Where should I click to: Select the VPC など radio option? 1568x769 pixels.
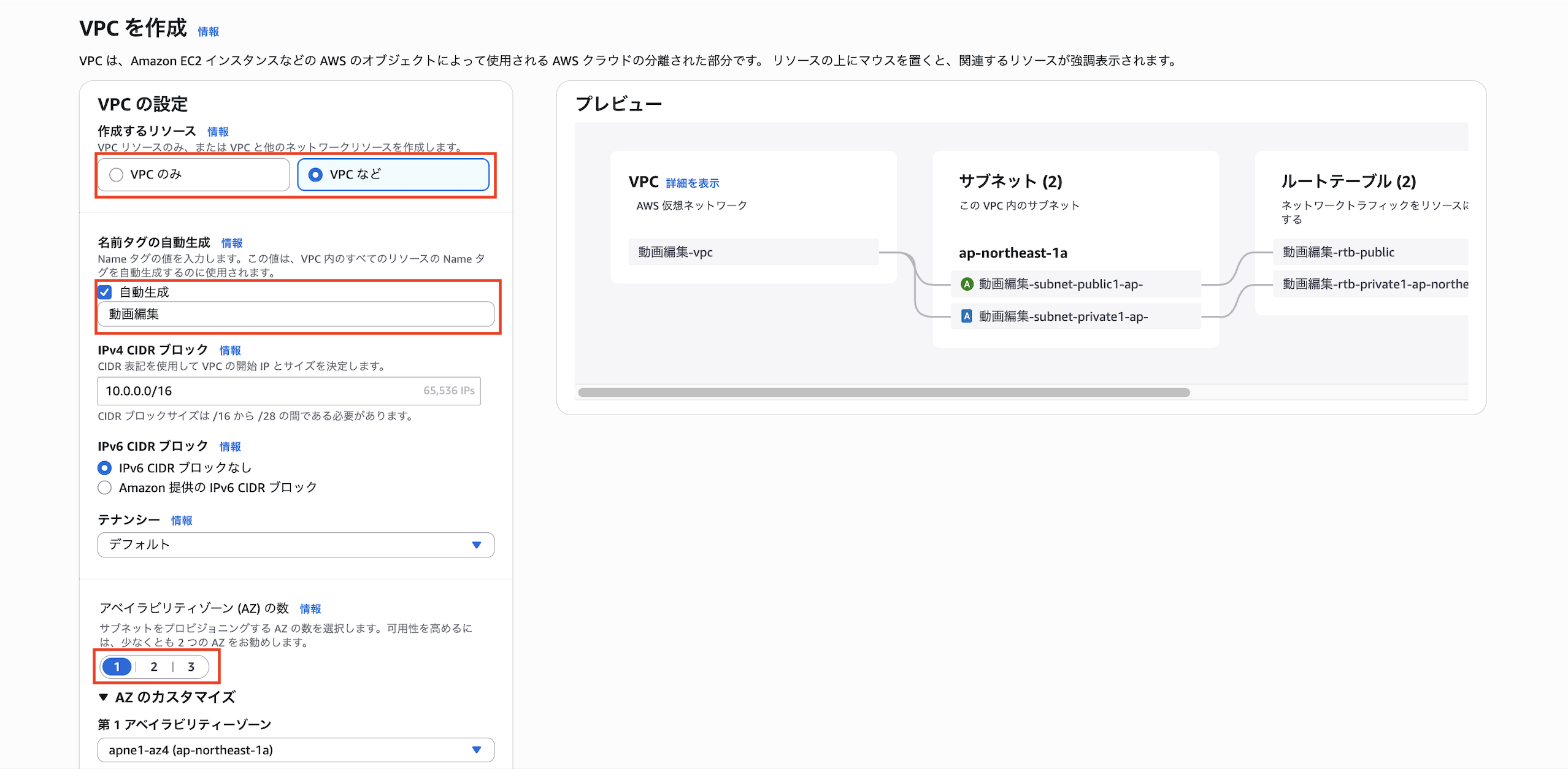coord(315,175)
